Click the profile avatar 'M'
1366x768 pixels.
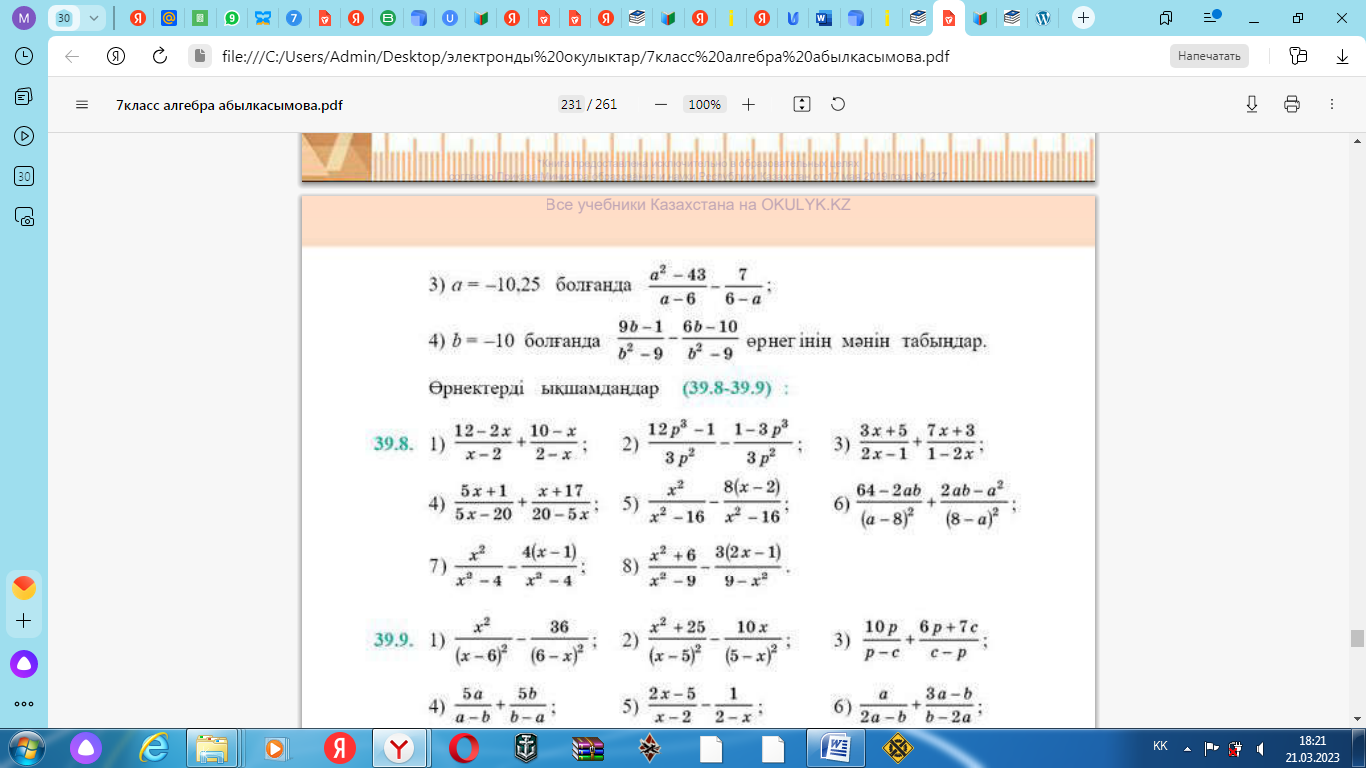click(24, 18)
